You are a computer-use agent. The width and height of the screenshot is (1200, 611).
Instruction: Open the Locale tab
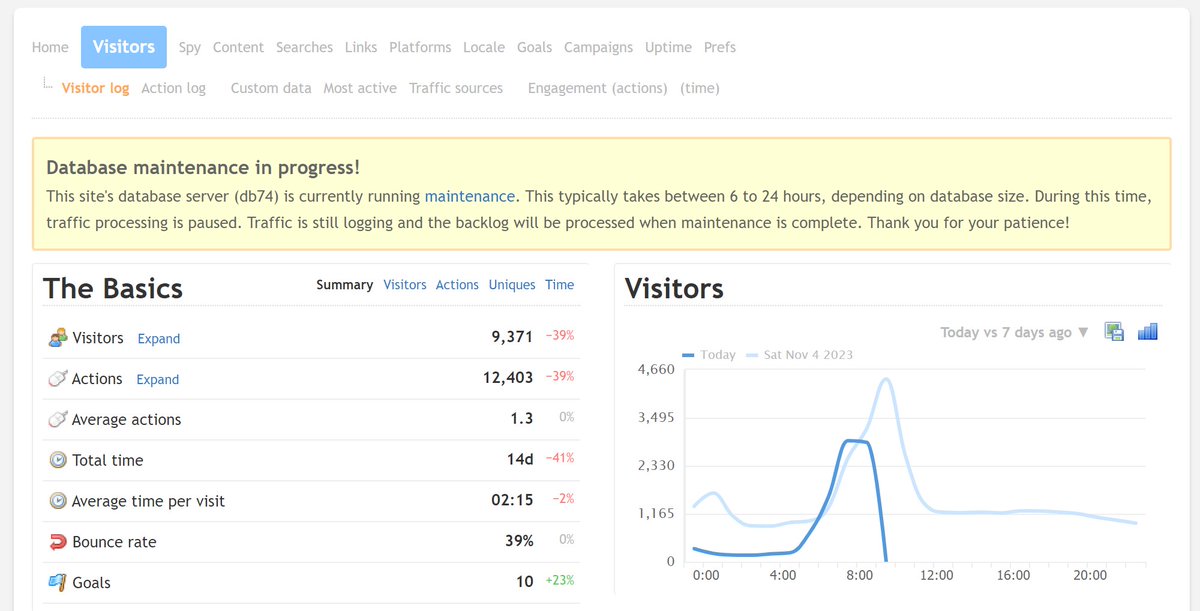484,47
